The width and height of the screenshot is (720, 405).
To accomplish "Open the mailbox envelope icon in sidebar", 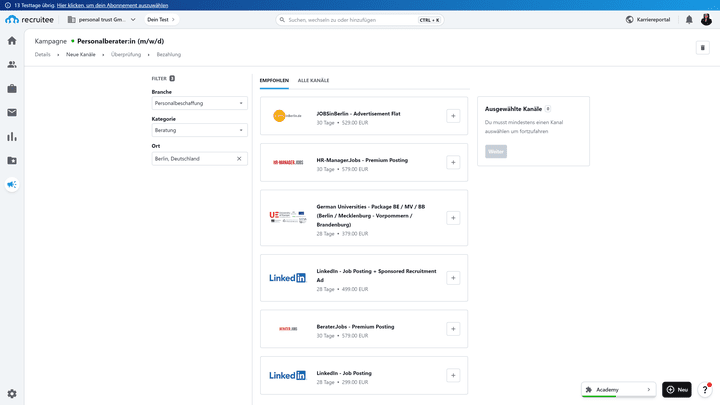I will 12,112.
